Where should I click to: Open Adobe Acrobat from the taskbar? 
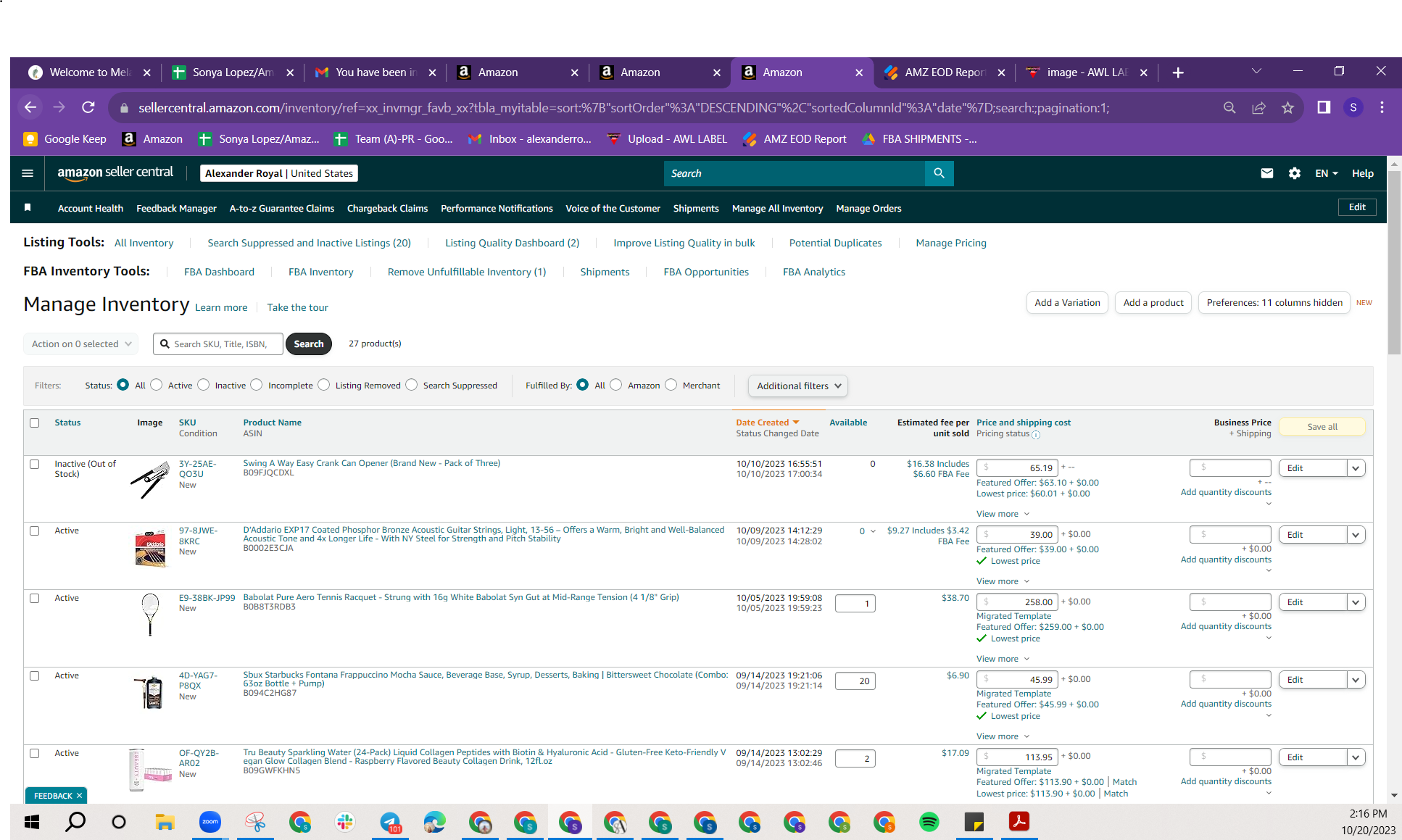1019,822
